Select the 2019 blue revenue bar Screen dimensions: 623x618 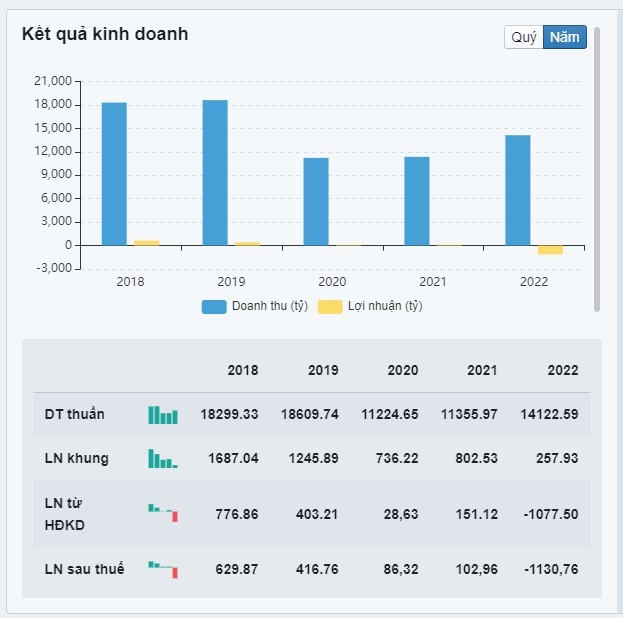click(215, 172)
